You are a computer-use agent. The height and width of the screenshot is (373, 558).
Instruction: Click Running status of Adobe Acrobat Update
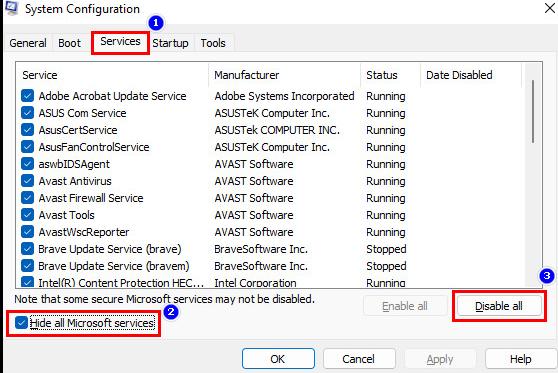click(x=386, y=96)
